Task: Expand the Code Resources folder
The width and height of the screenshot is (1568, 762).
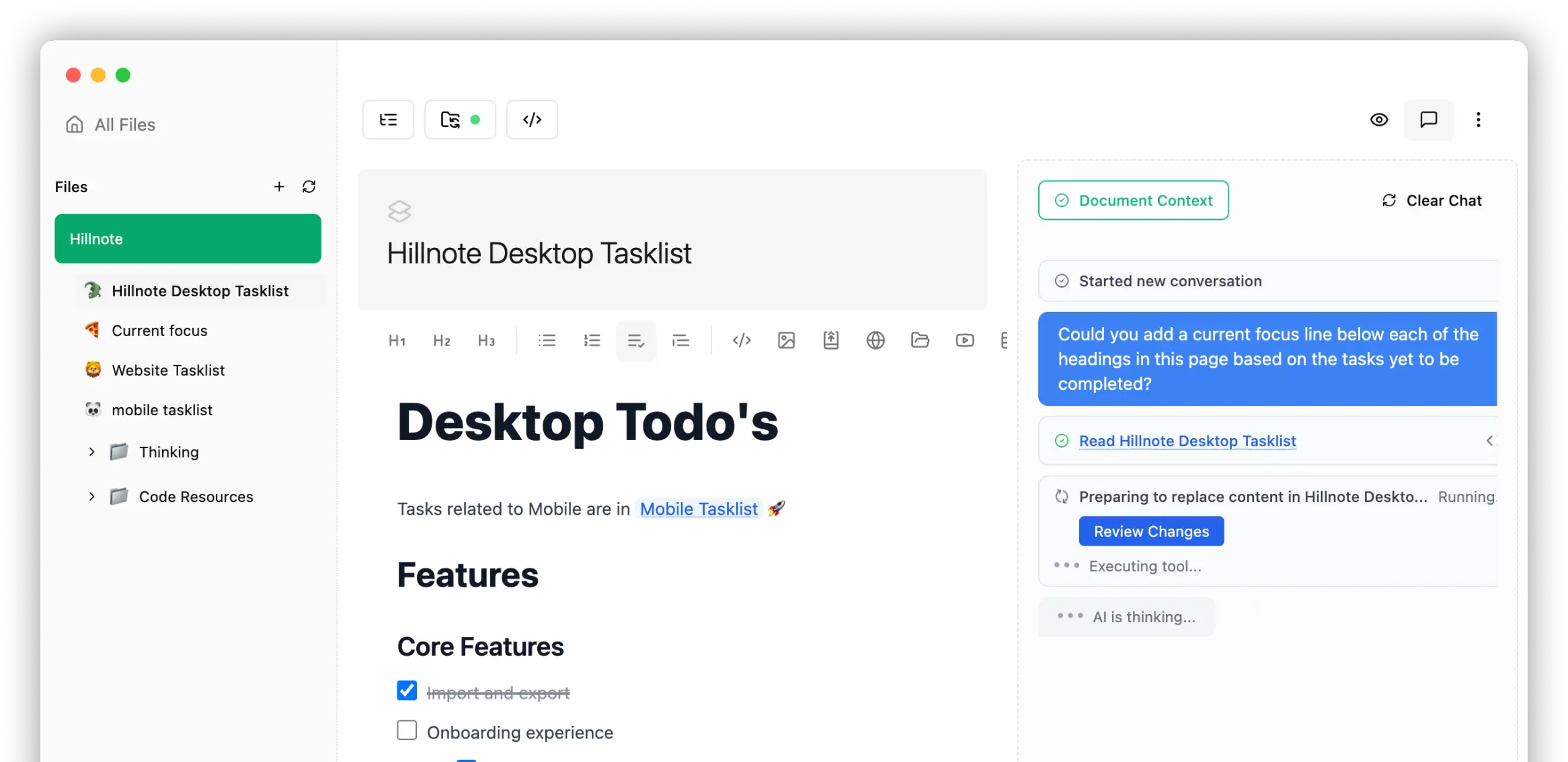Action: coord(92,497)
